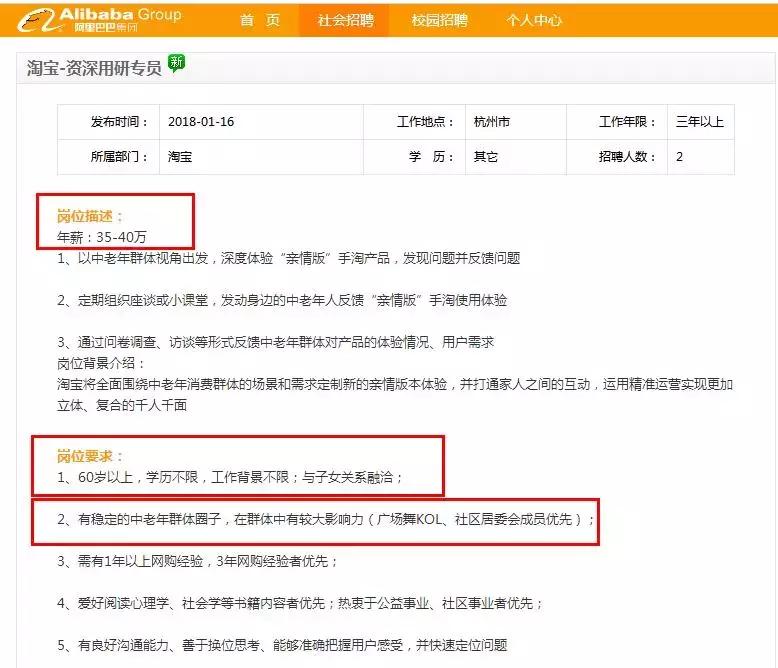
Task: Click the green 新 badge icon
Action: pyautogui.click(x=176, y=63)
